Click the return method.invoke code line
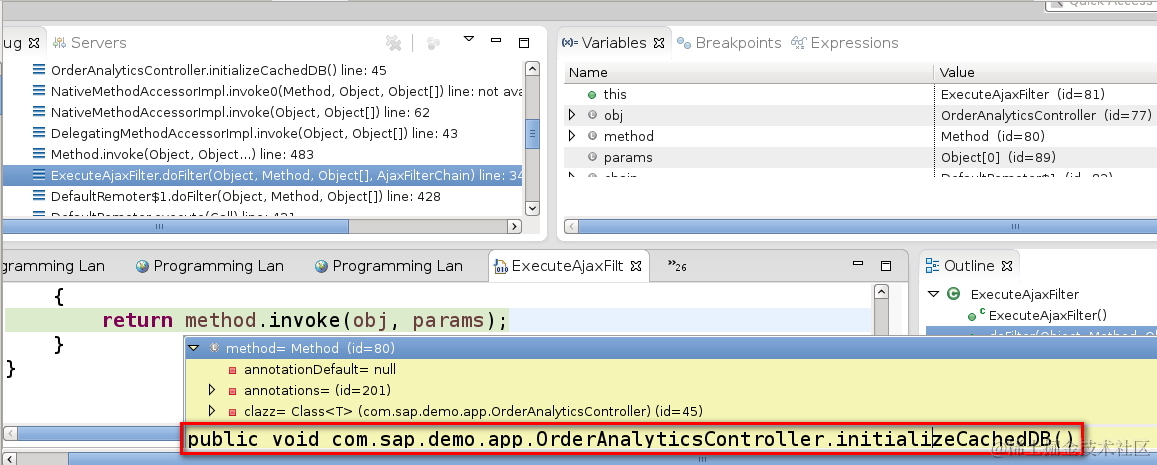Image resolution: width=1157 pixels, height=465 pixels. 305,320
